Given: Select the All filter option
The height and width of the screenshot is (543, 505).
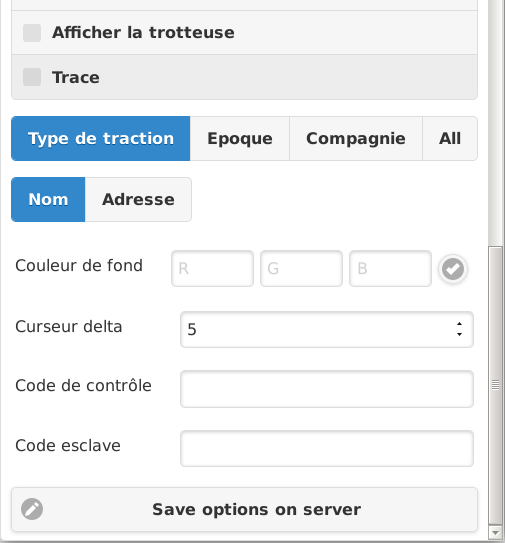Looking at the screenshot, I should (x=450, y=139).
